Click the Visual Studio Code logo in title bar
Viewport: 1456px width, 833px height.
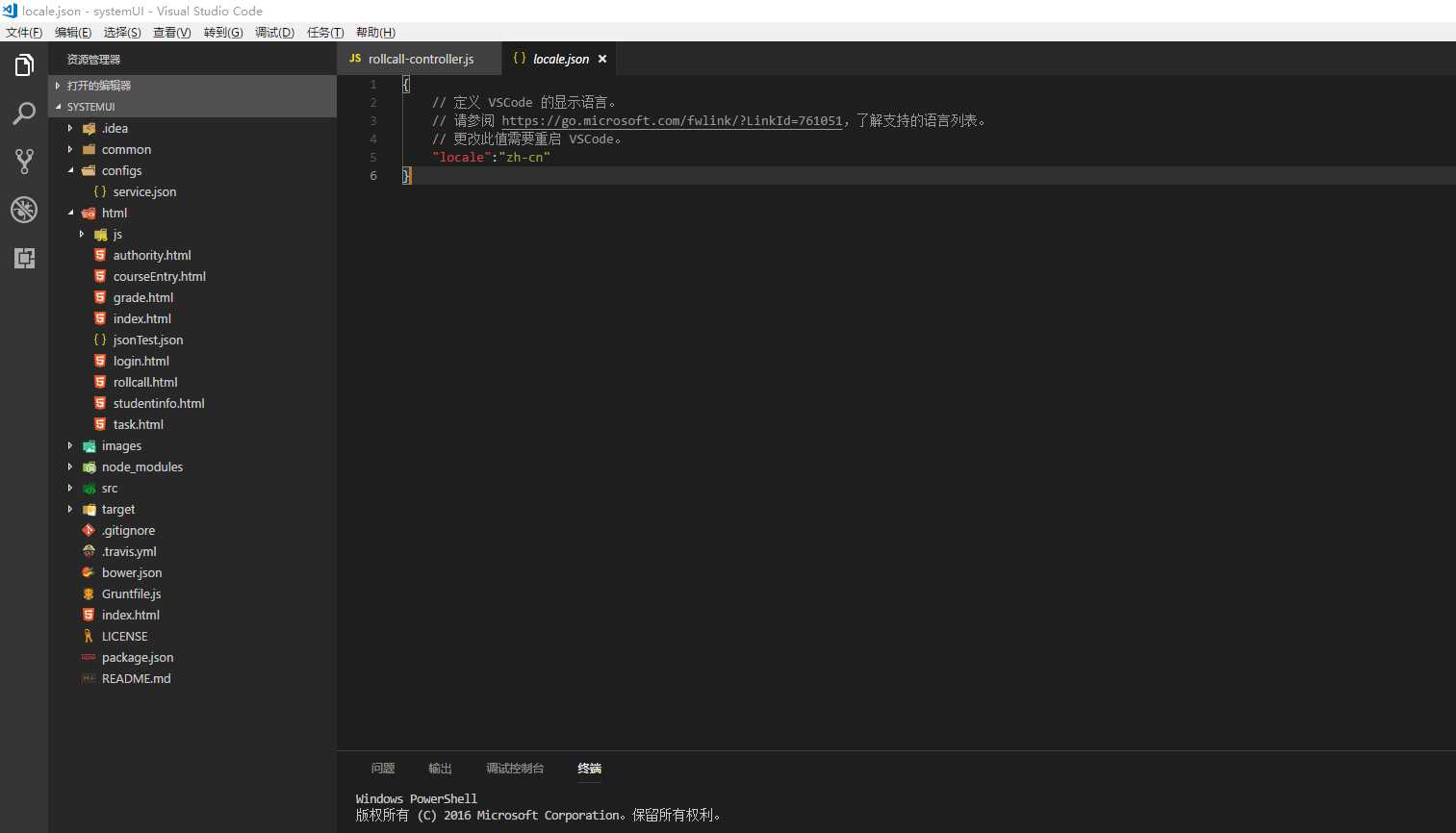10,11
